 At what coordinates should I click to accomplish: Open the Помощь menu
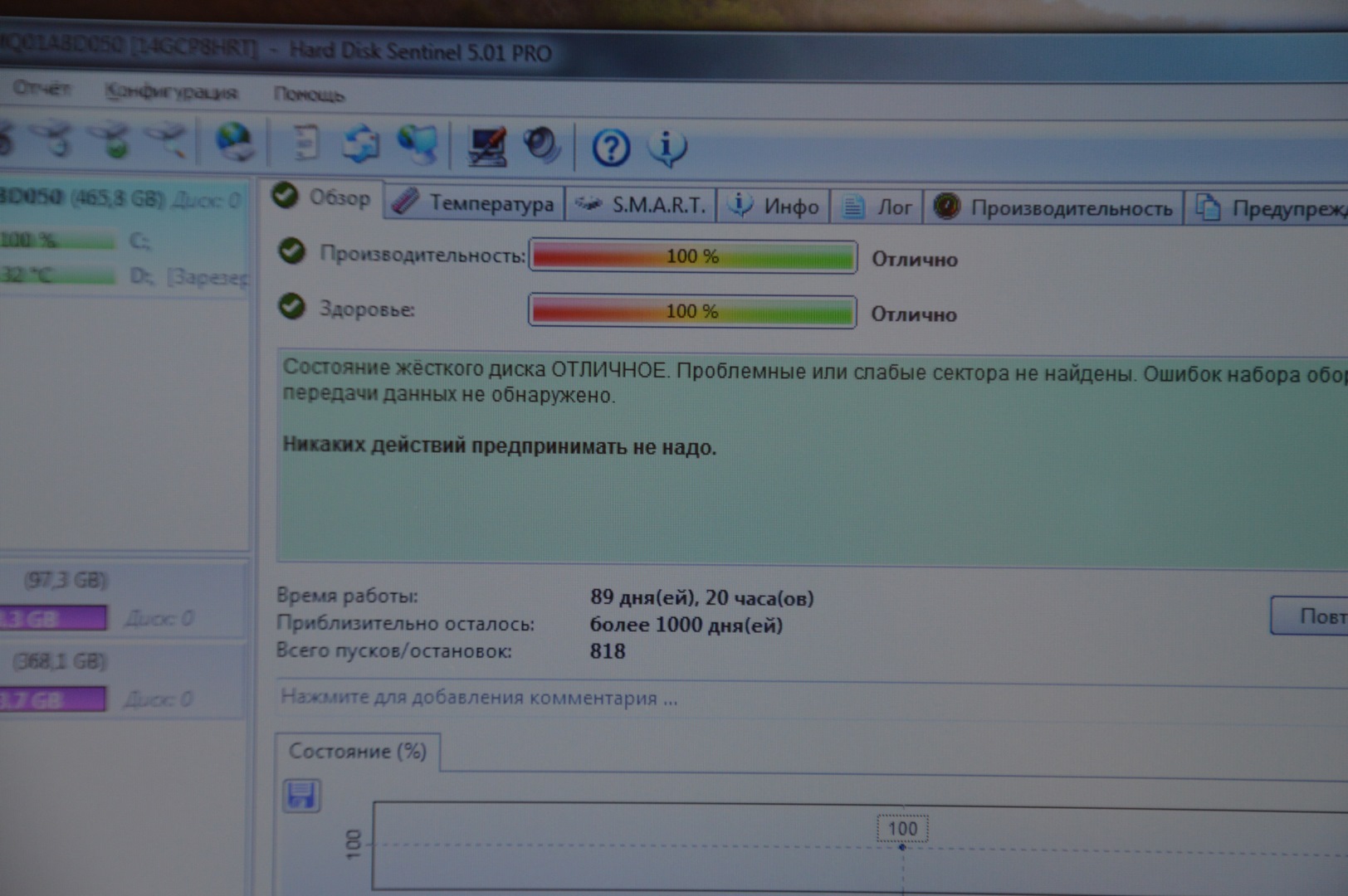309,94
